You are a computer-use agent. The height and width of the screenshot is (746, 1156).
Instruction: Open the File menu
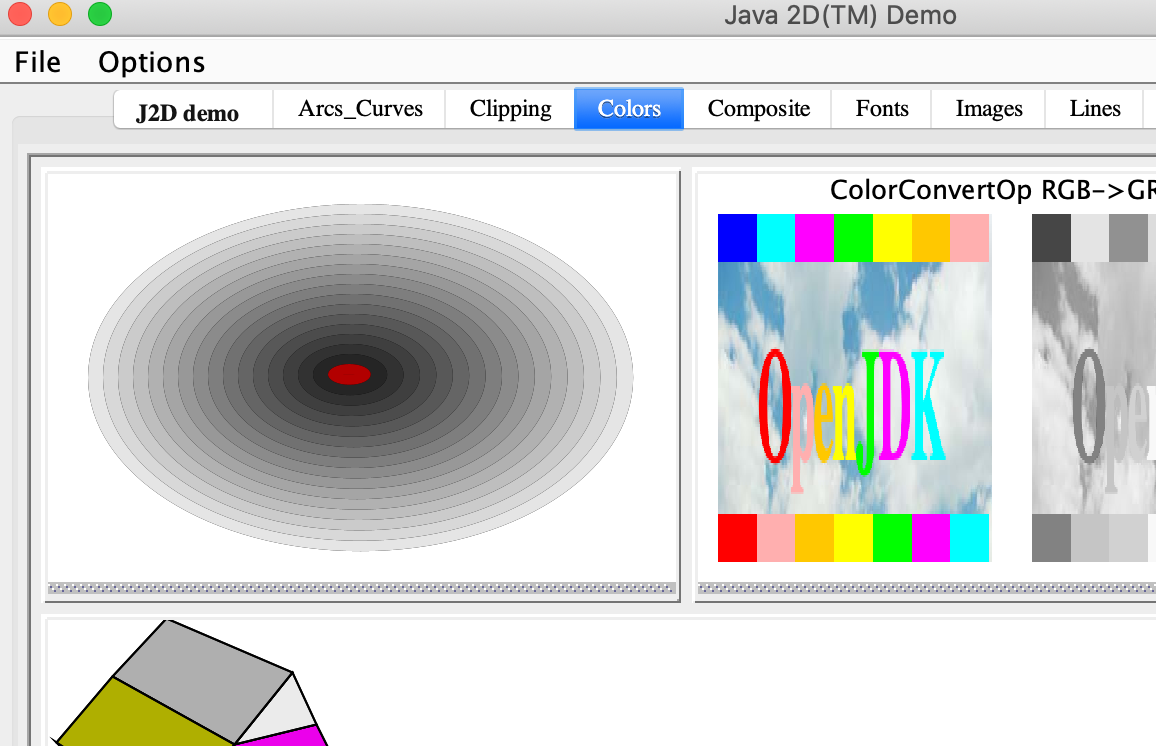click(38, 62)
